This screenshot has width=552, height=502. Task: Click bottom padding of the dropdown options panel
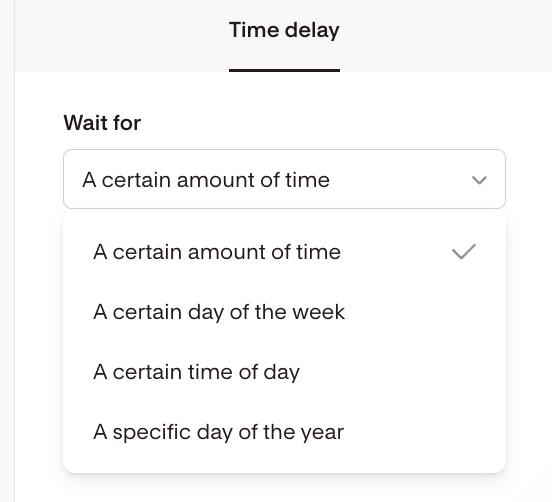click(284, 467)
